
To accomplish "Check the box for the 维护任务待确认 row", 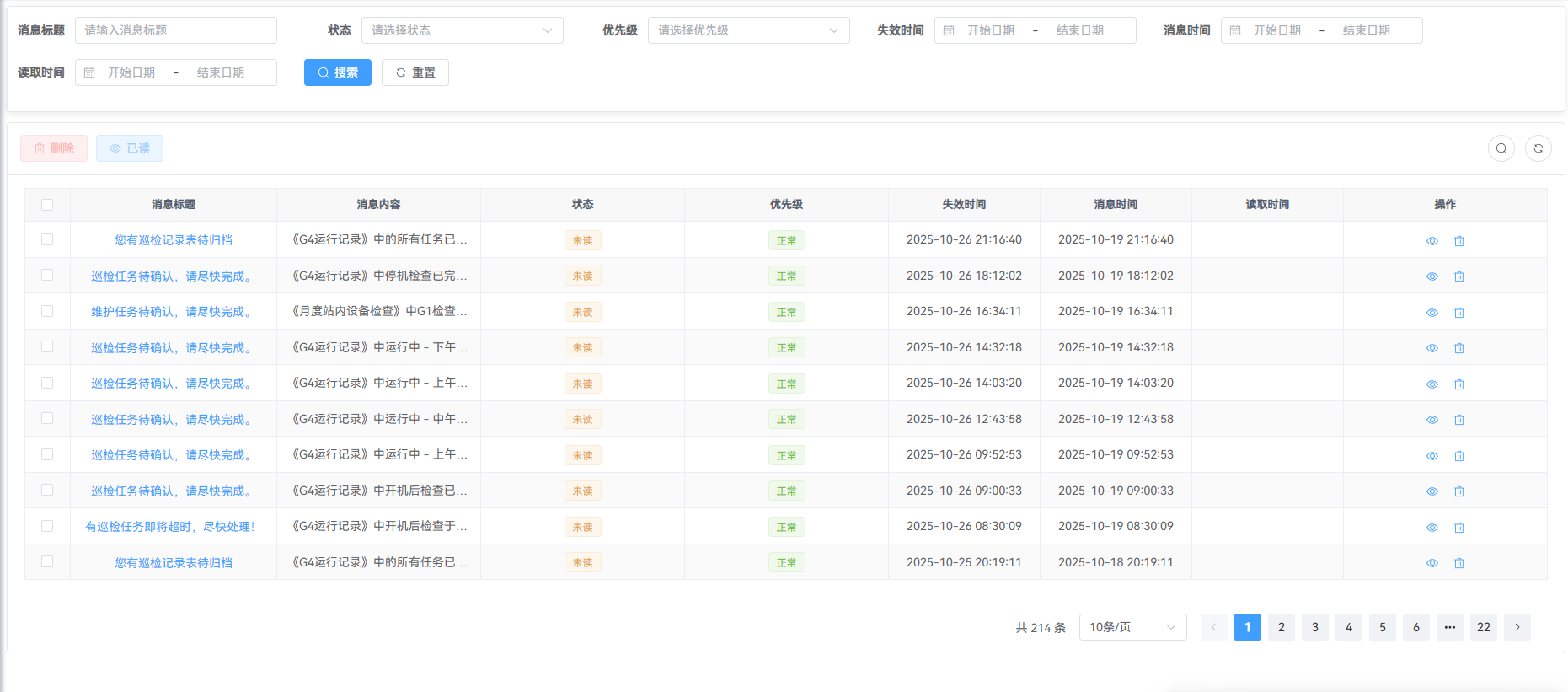I will pos(47,311).
